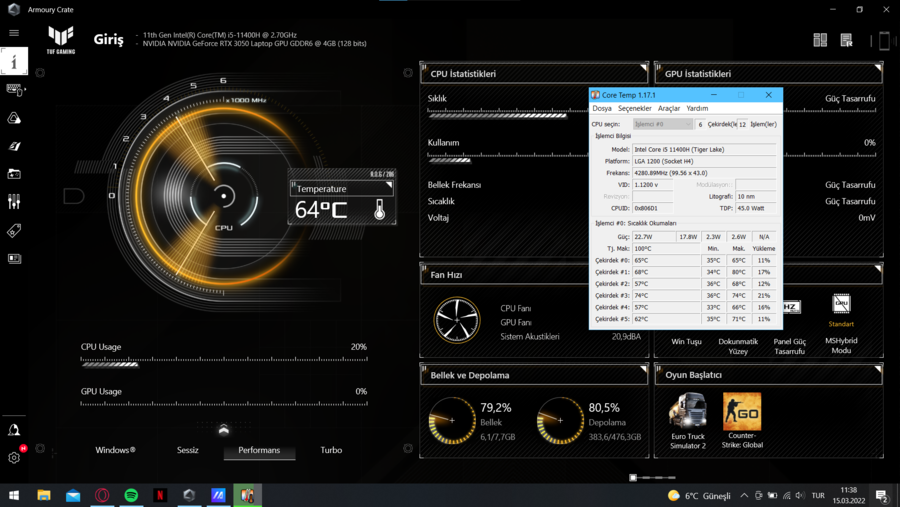The height and width of the screenshot is (507, 900).
Task: Open the CPU seçin İşlemci #0 dropdown
Action: (662, 124)
